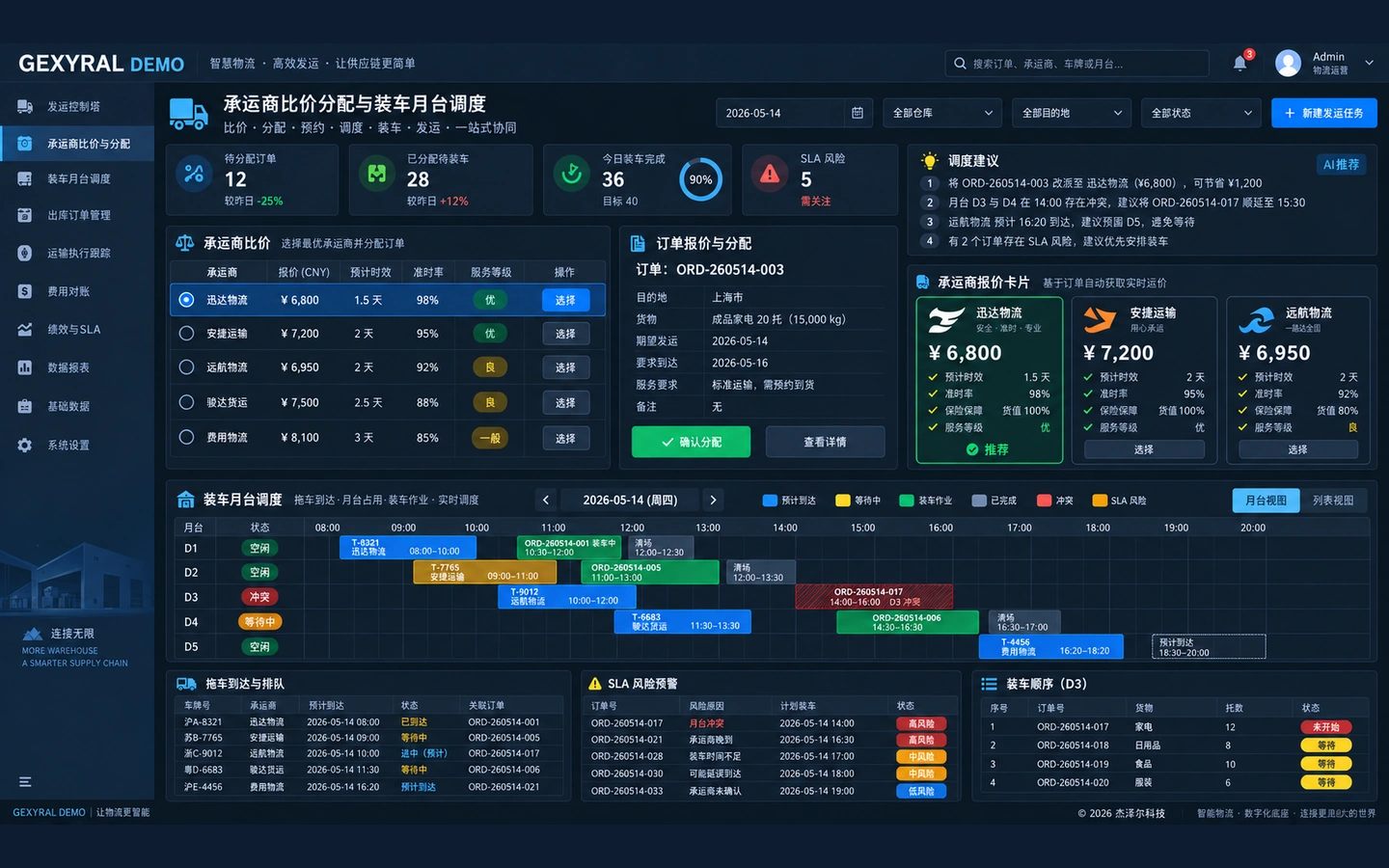The image size is (1389, 868).
Task: Open 绩效与SLA menu item
Action: 77,330
